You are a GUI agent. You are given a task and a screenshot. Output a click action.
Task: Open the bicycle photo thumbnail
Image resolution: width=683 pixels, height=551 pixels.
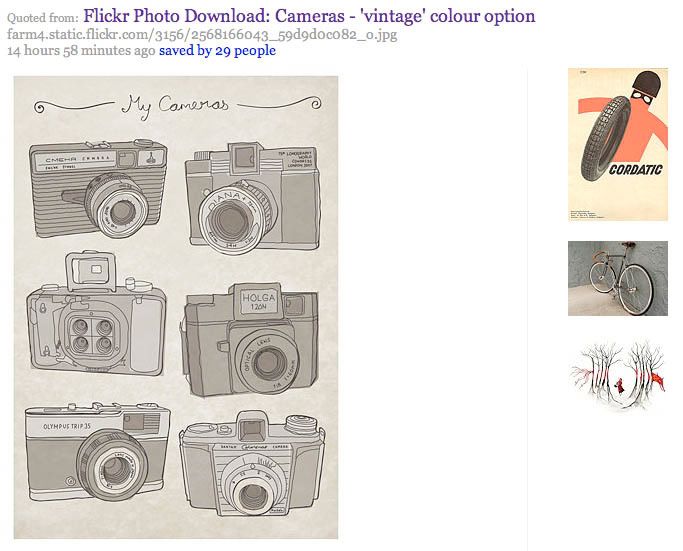point(618,278)
